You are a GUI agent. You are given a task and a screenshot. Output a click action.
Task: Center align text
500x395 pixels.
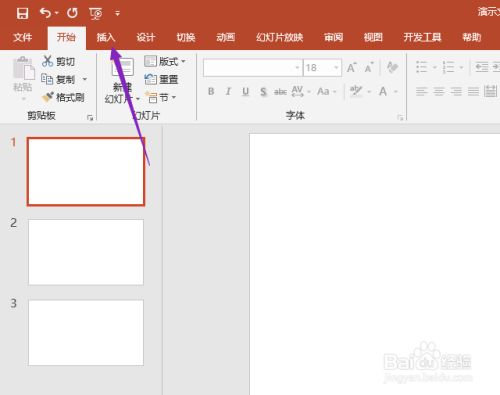pos(439,91)
